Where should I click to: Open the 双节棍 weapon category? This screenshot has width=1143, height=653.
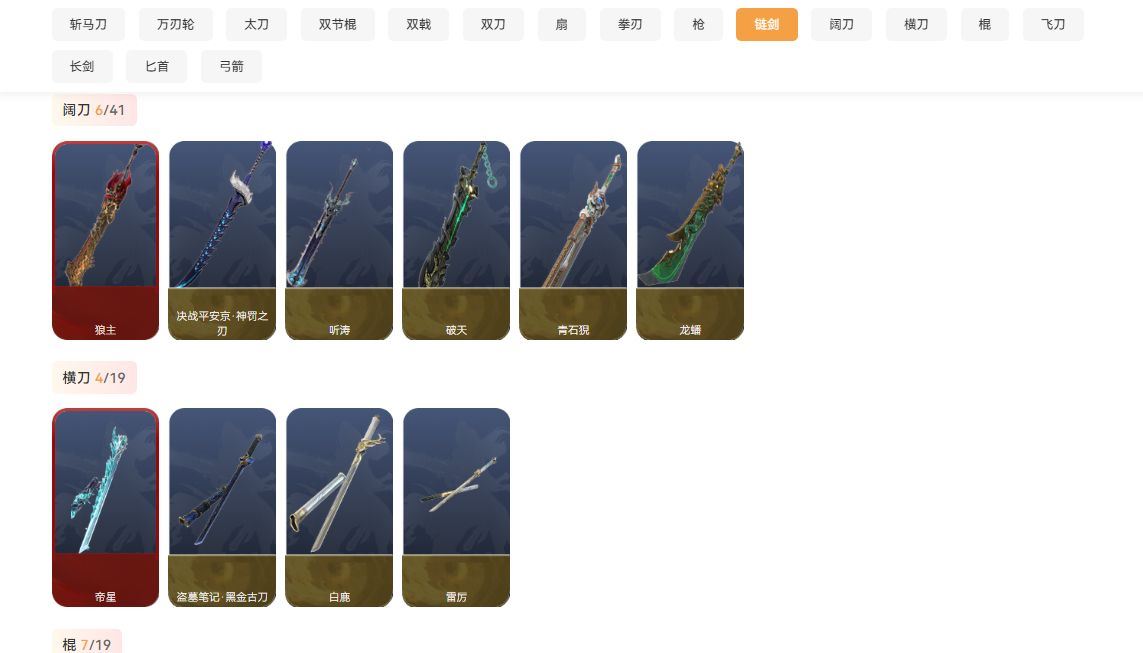click(x=338, y=25)
